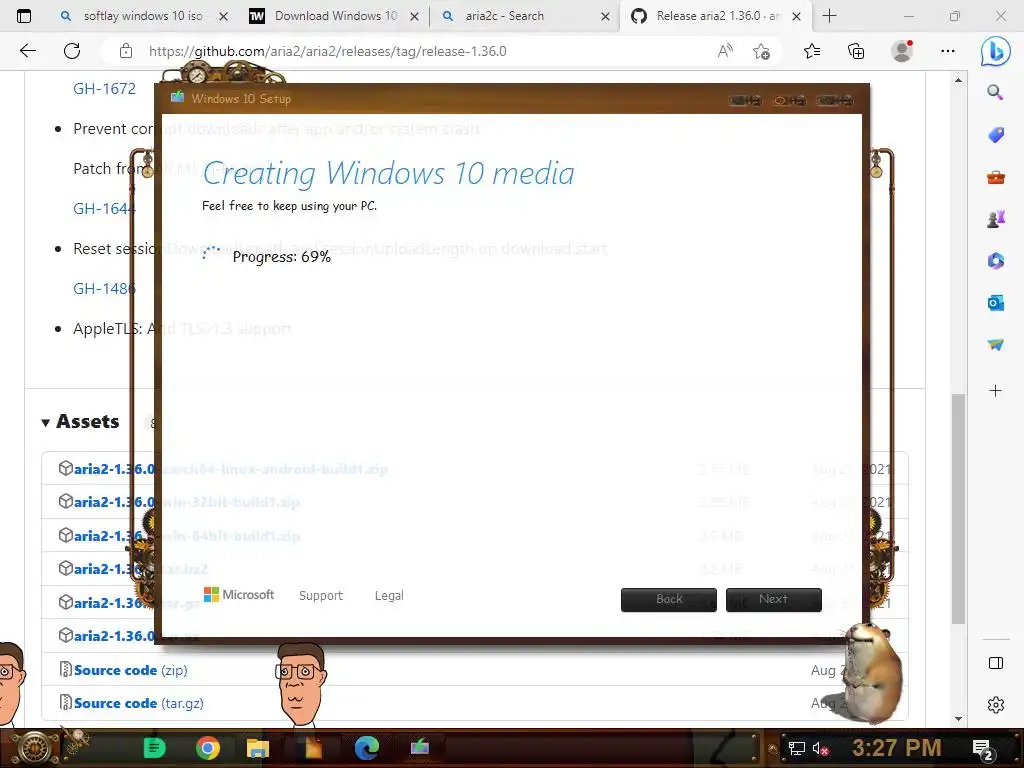1024x768 pixels.
Task: Click the page scroll down arrow
Action: coord(958,719)
